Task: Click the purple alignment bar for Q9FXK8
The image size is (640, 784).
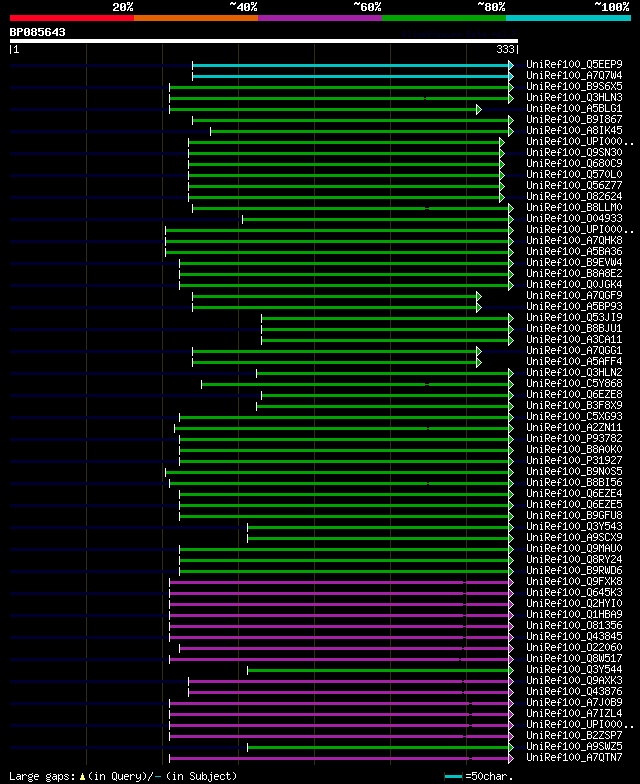Action: 339,582
